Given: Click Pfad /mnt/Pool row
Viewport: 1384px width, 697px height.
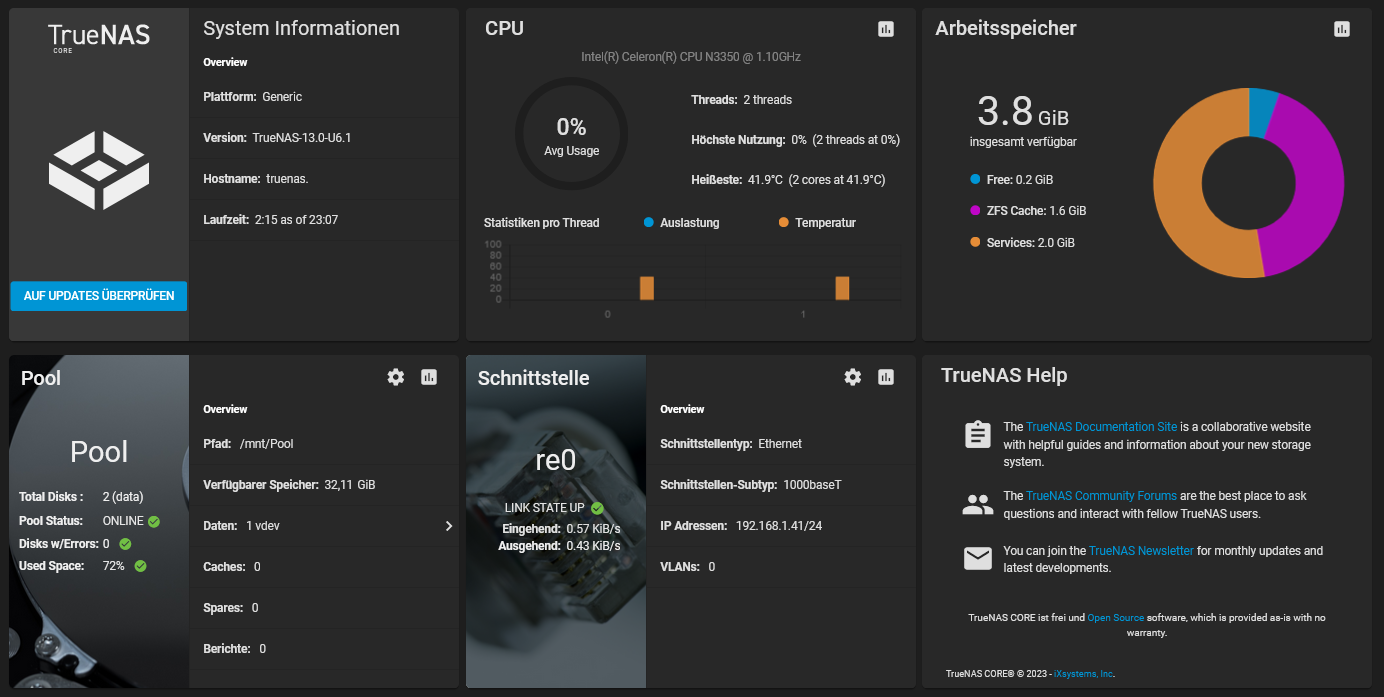Looking at the screenshot, I should click(323, 444).
